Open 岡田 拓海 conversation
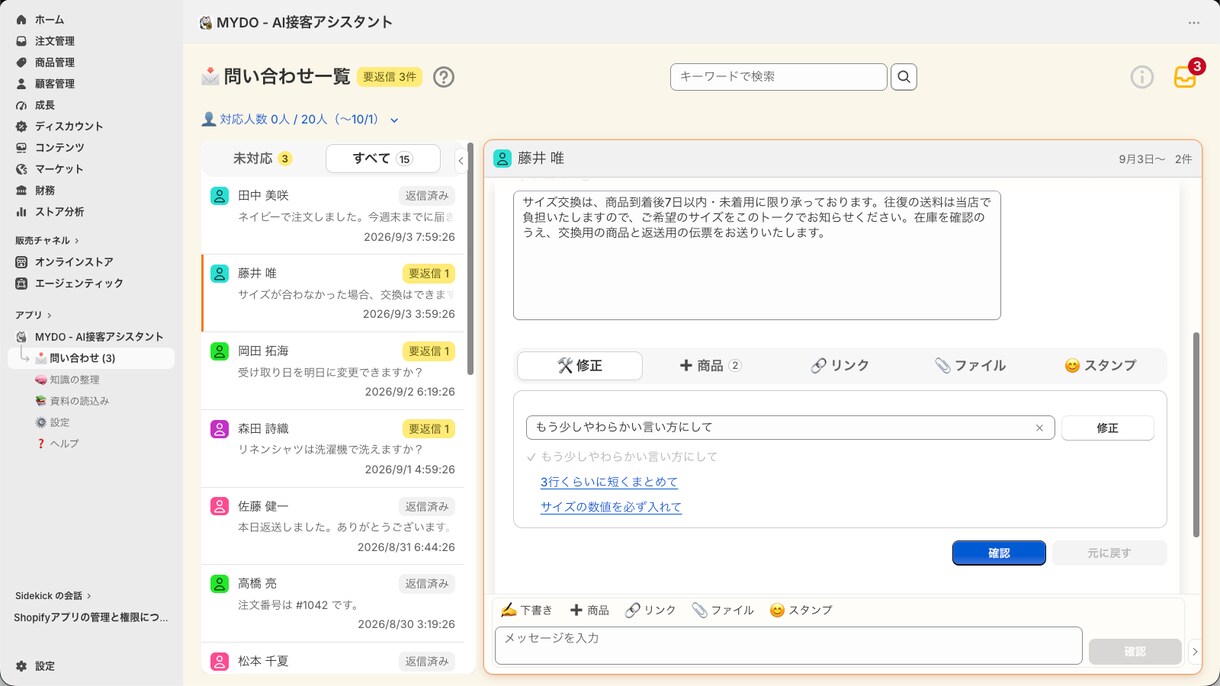 pos(333,371)
